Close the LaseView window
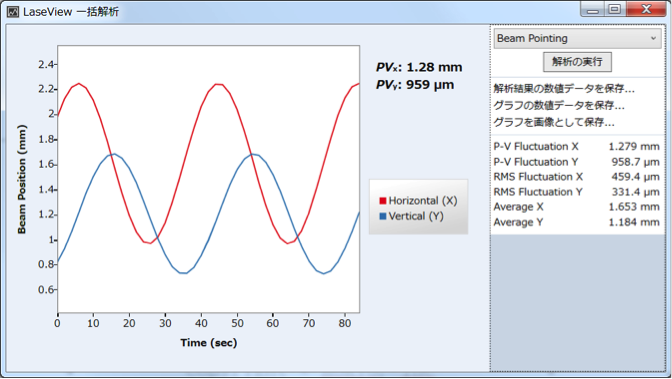672x379 pixels. pos(646,9)
